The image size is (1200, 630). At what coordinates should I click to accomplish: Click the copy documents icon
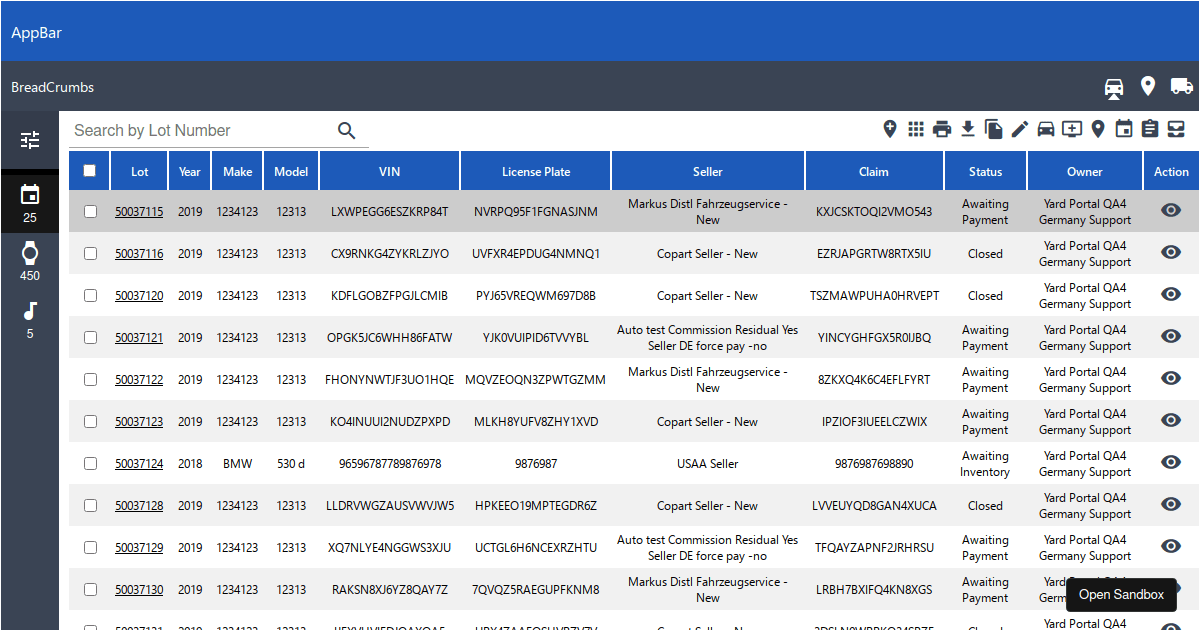pyautogui.click(x=994, y=130)
